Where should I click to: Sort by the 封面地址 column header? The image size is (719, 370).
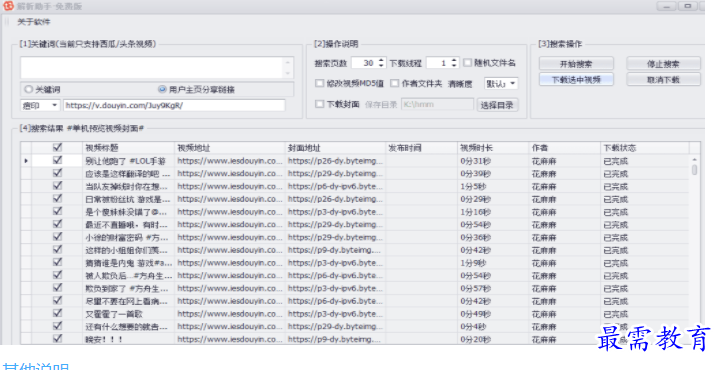335,148
